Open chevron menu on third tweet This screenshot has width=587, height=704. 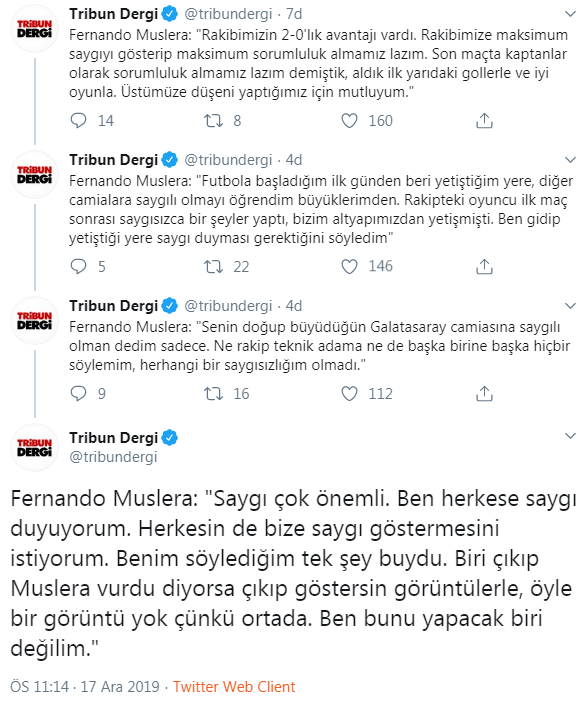click(570, 306)
